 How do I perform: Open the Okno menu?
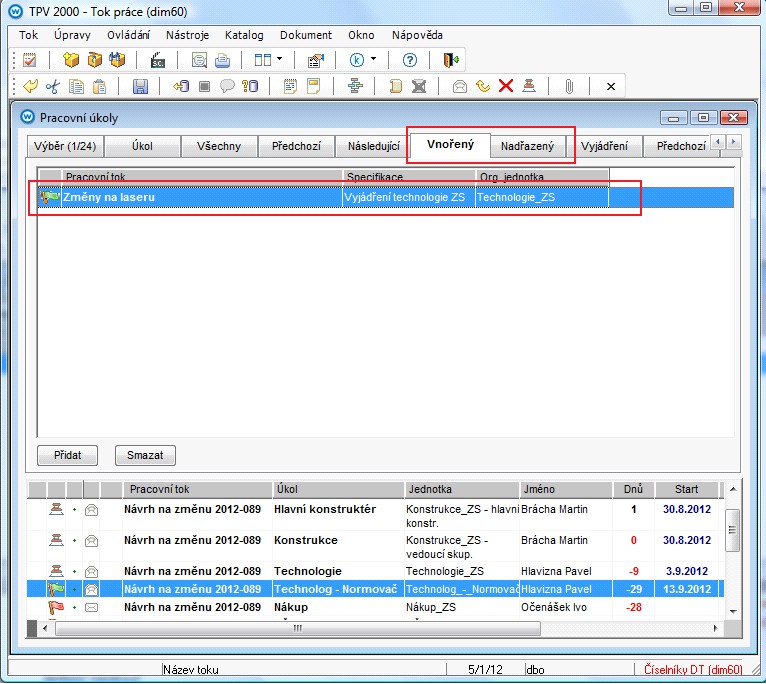[x=362, y=35]
